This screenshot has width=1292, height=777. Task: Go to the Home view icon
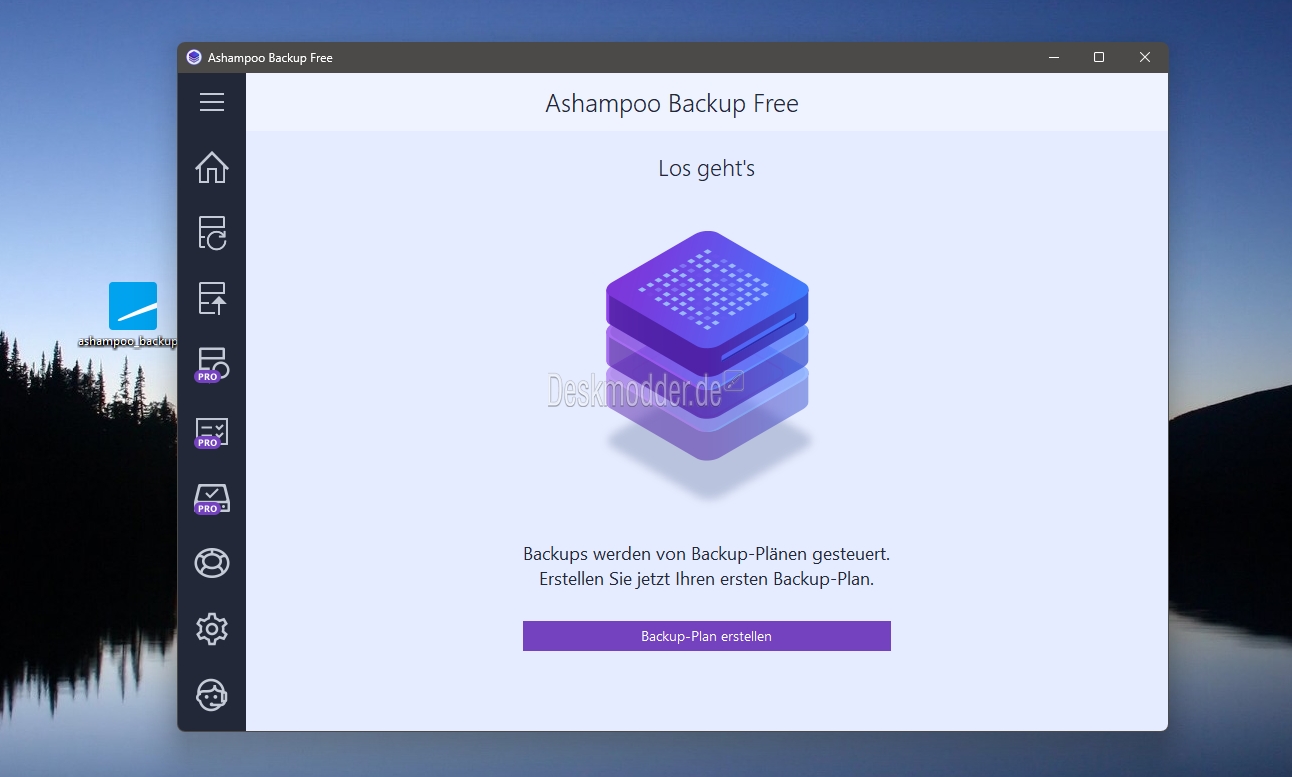click(x=212, y=167)
